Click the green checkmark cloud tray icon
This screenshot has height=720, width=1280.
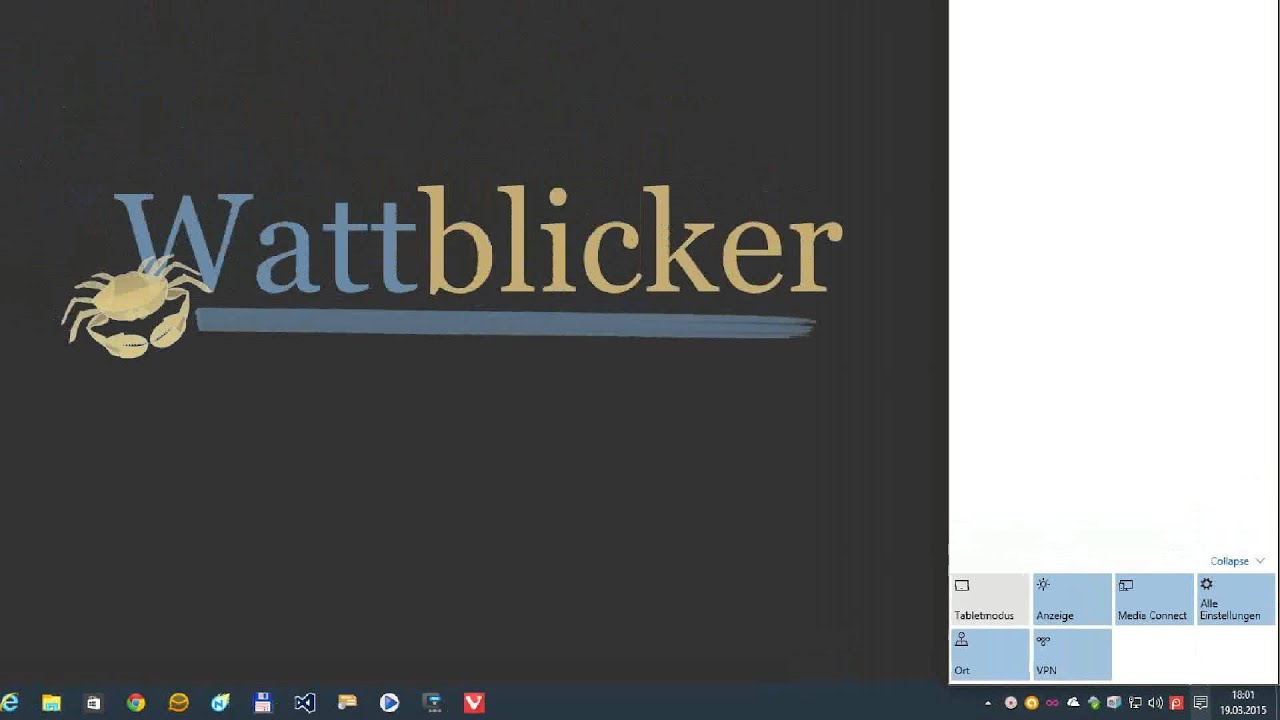click(x=1094, y=703)
